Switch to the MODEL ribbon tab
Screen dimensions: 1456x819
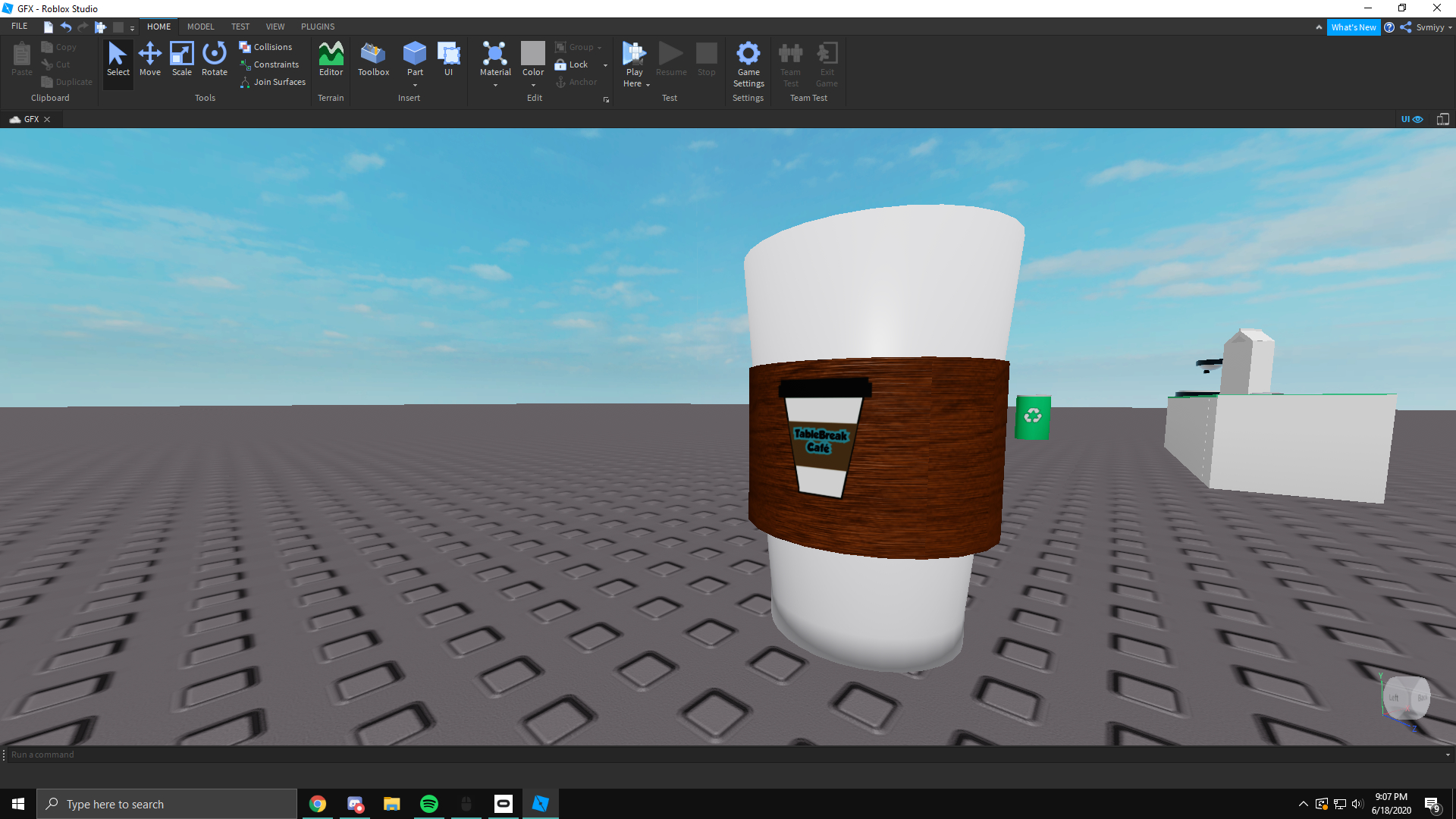[x=200, y=27]
